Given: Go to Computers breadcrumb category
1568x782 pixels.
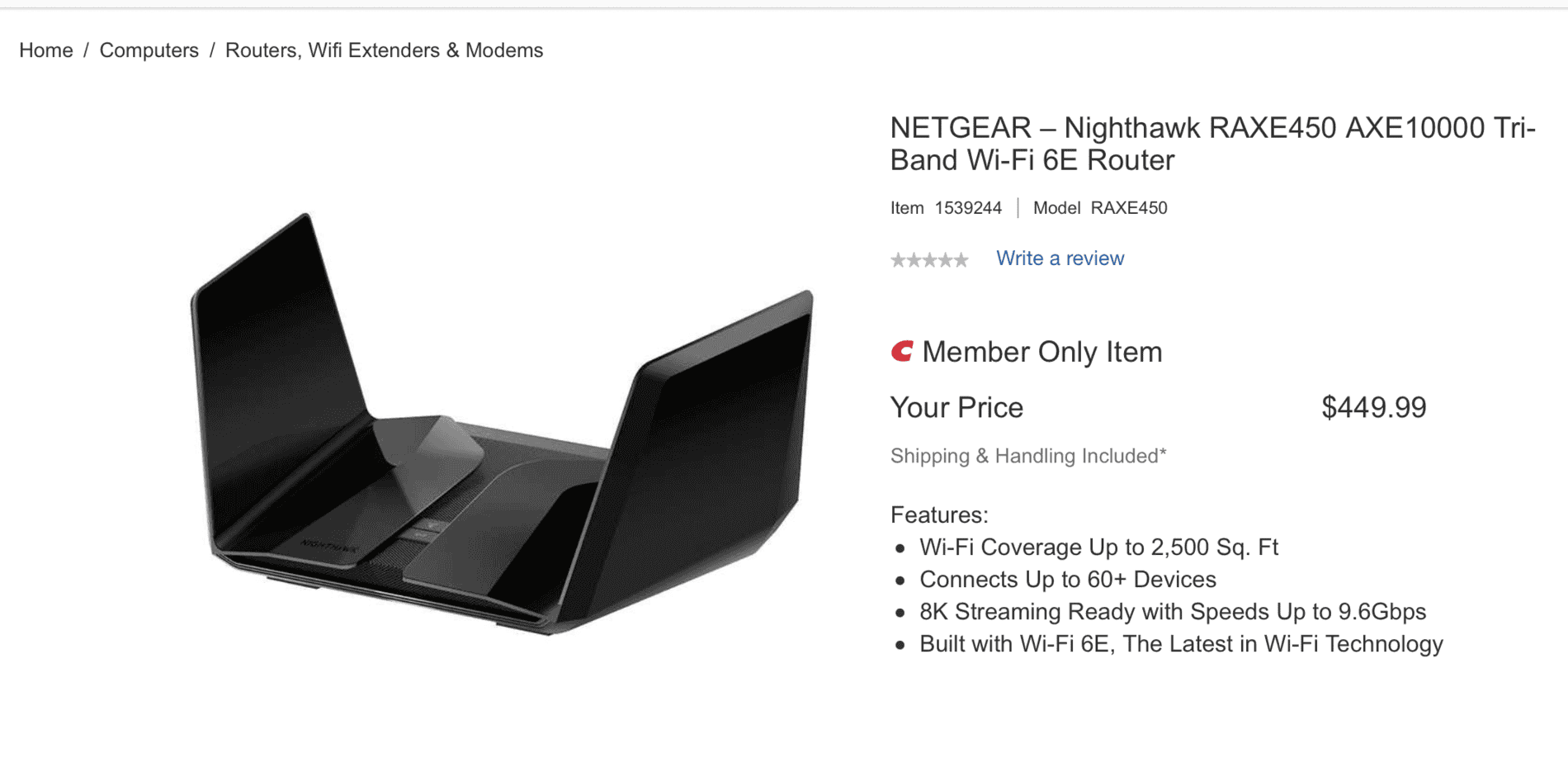Looking at the screenshot, I should [x=149, y=50].
